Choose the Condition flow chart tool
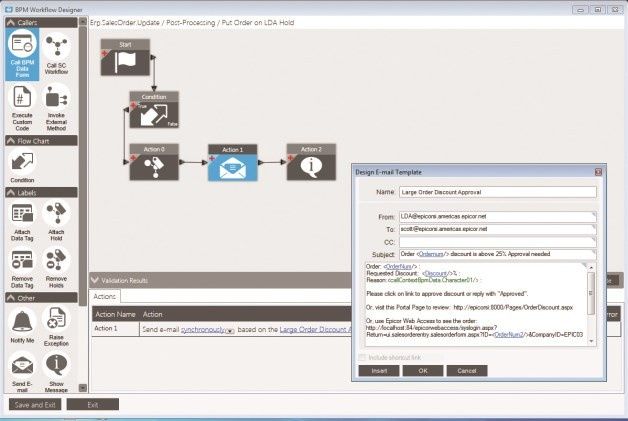 pyautogui.click(x=22, y=166)
